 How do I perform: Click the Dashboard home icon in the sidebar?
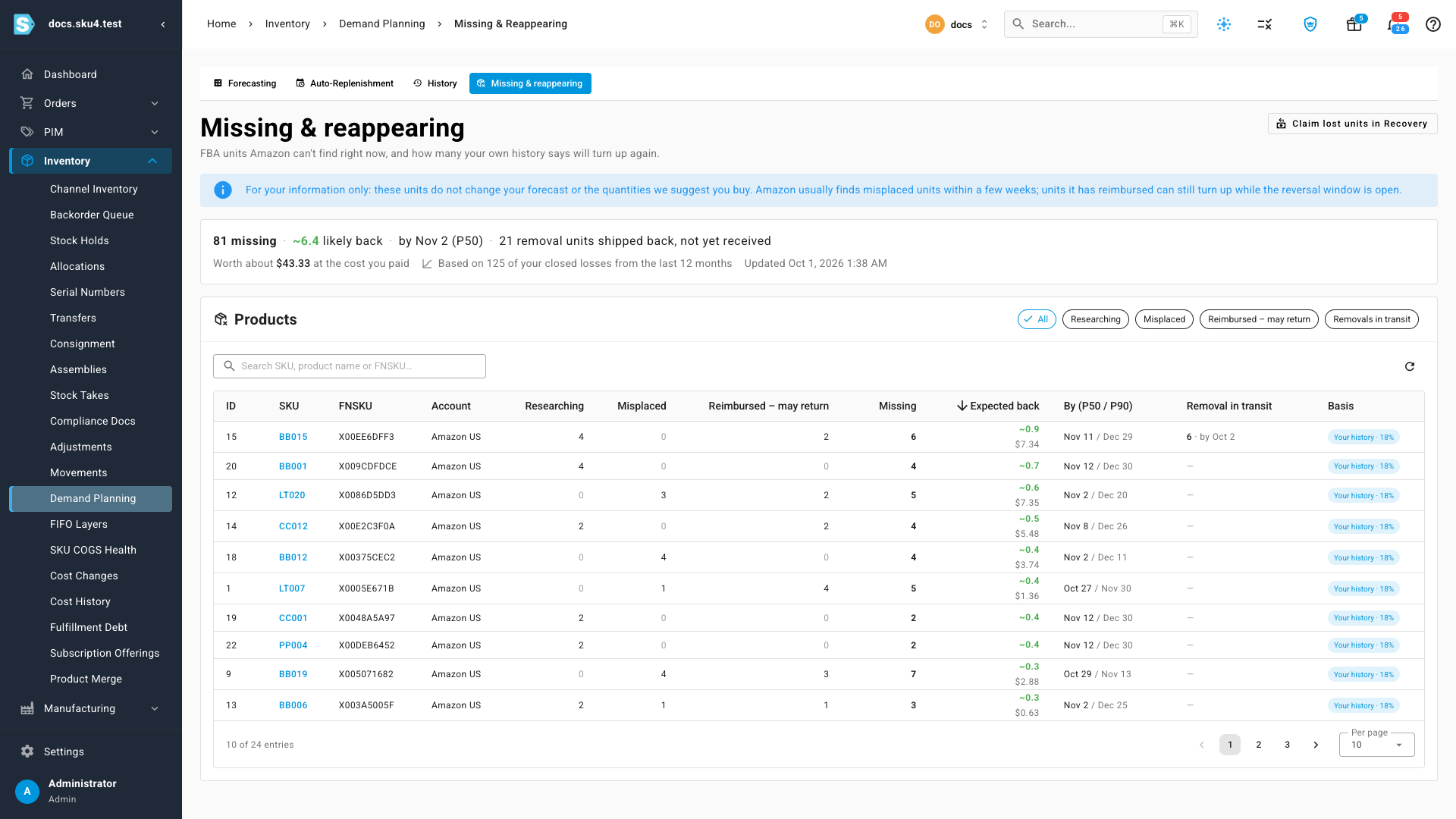pyautogui.click(x=27, y=74)
